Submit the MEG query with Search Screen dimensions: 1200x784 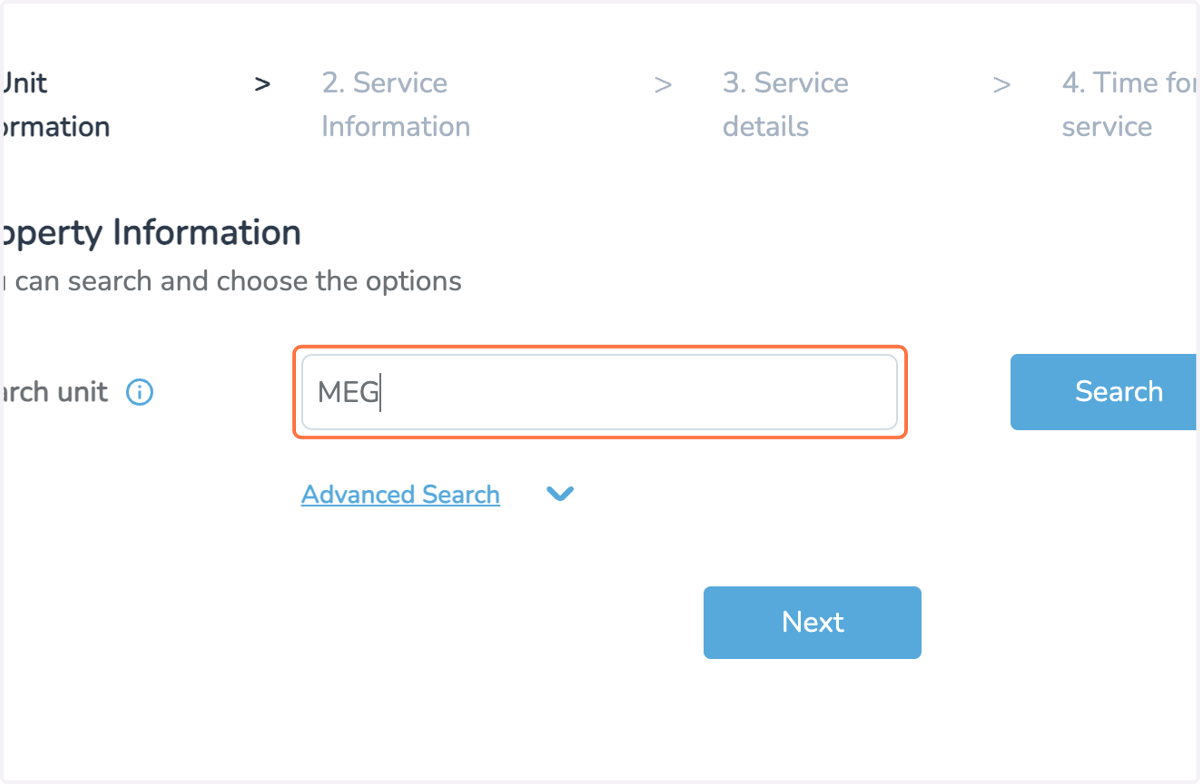pos(1104,392)
